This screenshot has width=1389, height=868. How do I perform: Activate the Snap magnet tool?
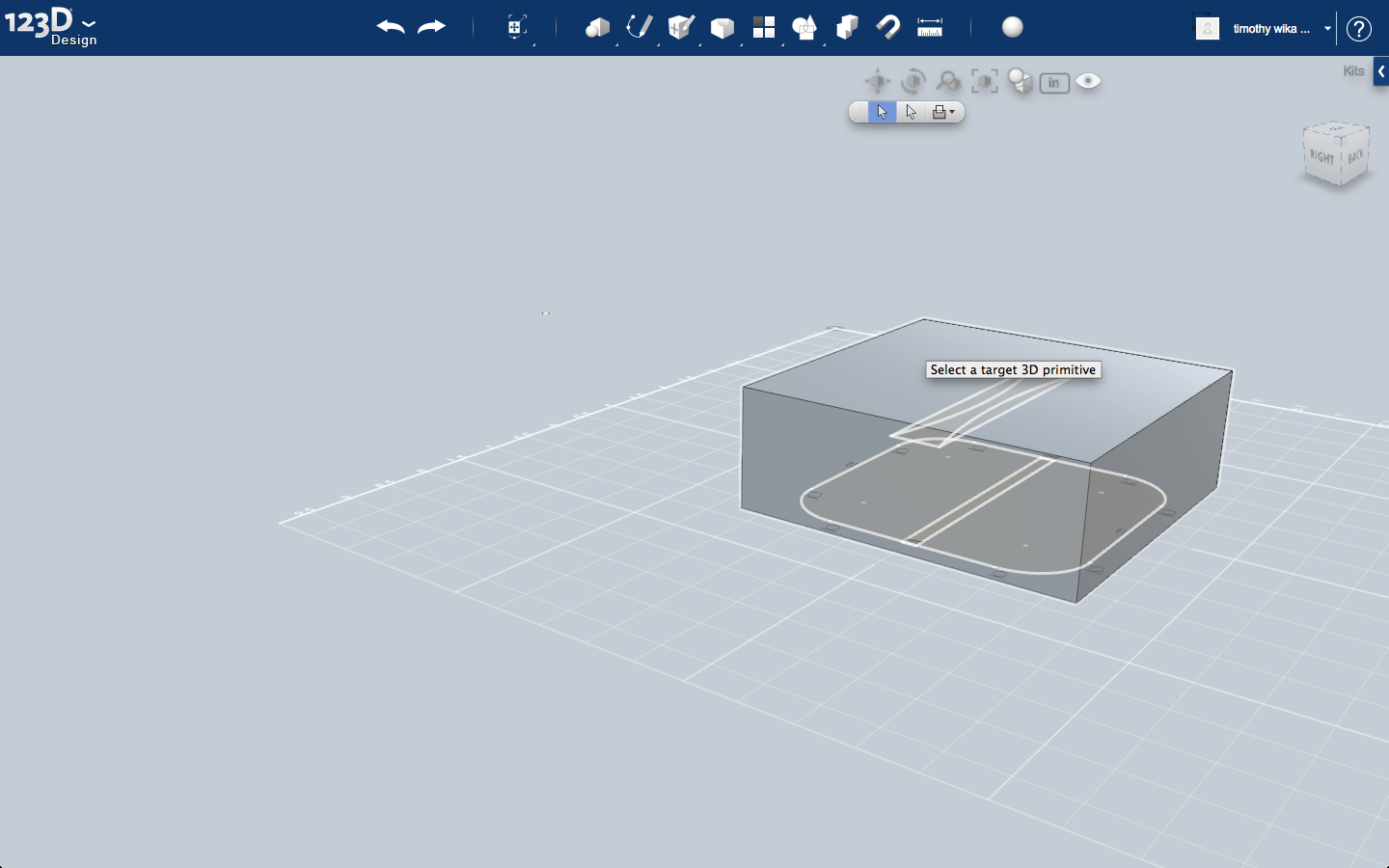887,27
